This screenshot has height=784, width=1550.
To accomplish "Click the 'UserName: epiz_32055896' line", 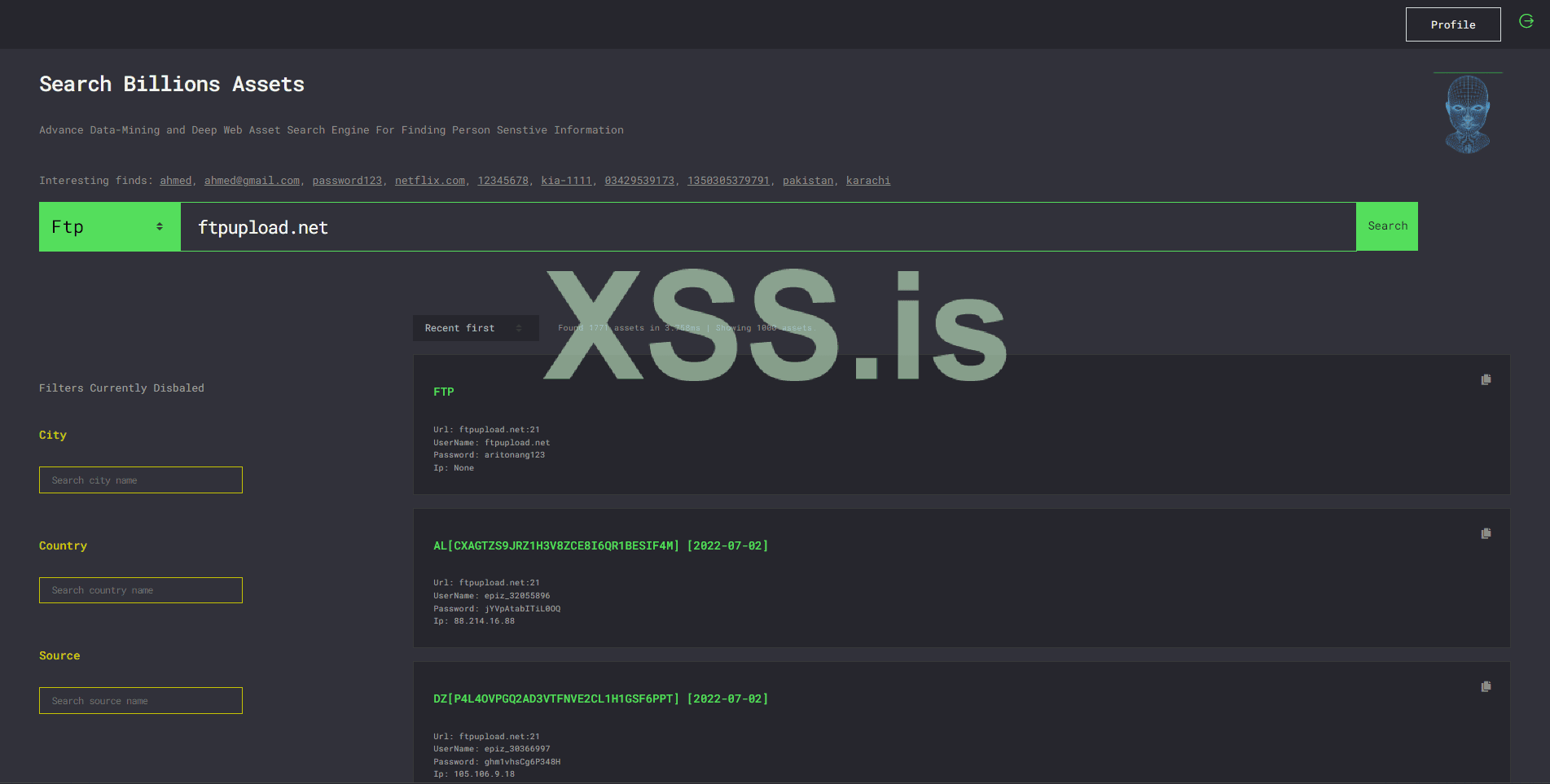I will [491, 596].
